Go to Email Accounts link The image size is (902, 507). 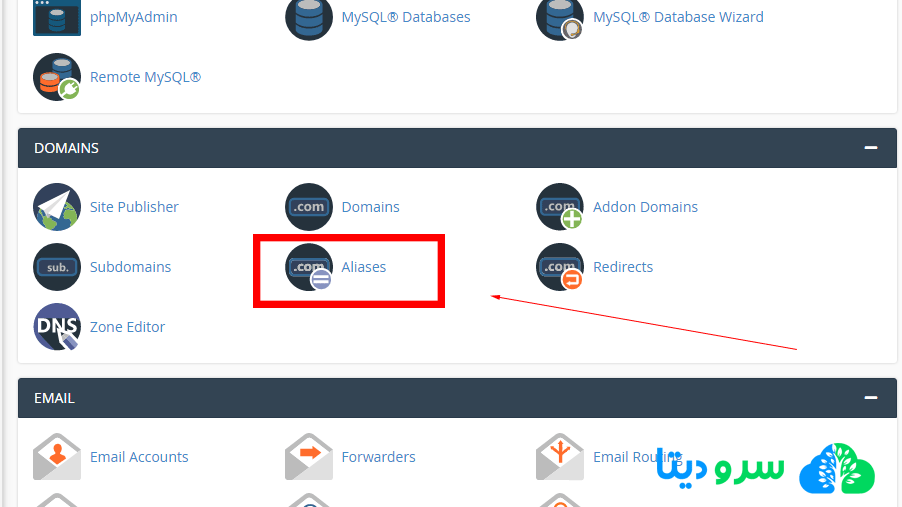click(139, 457)
